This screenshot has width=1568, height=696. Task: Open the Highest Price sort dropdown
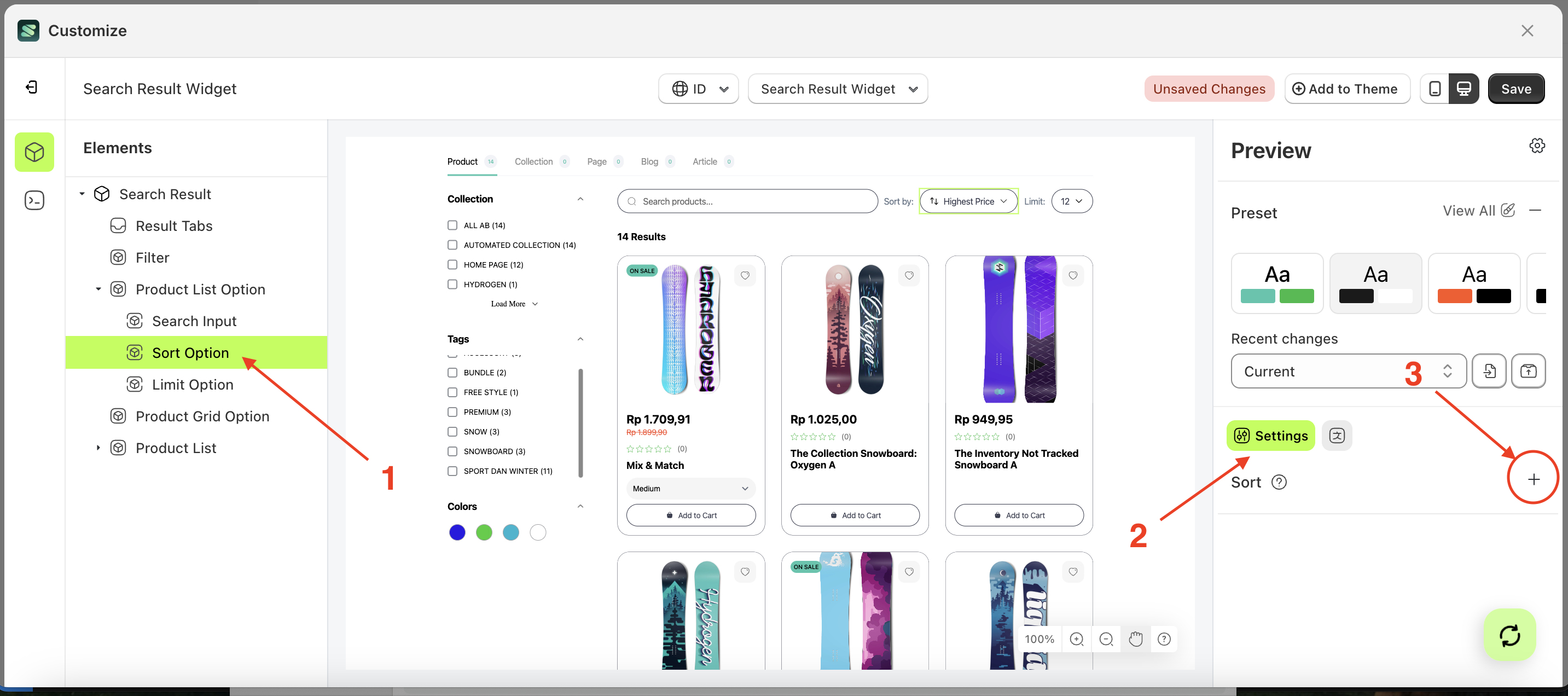coord(968,201)
